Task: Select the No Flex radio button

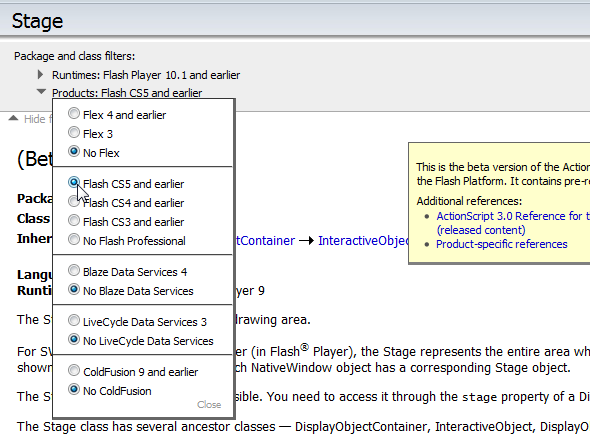Action: [x=74, y=151]
